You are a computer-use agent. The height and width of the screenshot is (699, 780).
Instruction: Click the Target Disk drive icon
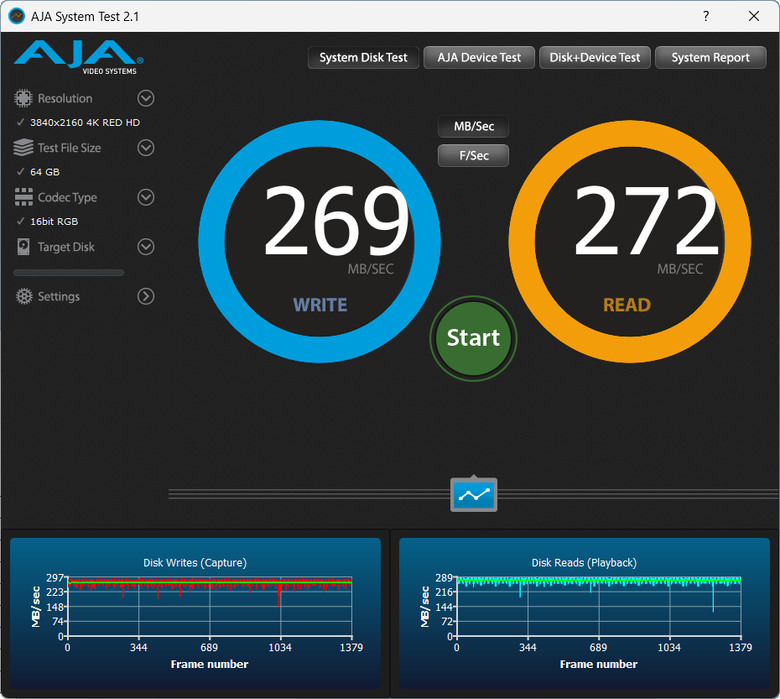click(x=23, y=247)
